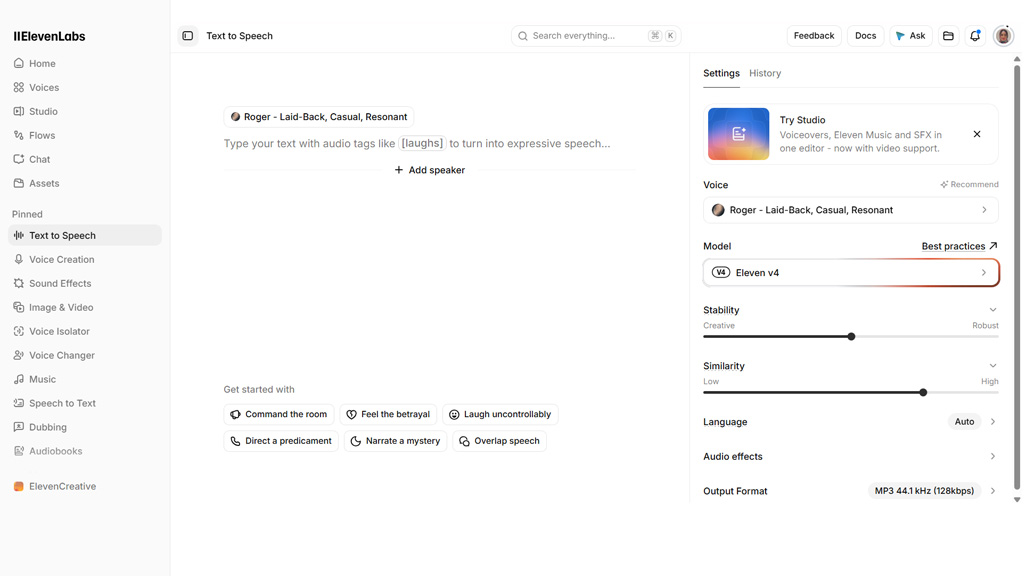Open the notifications bell
Image resolution: width=1024 pixels, height=576 pixels.
975,36
